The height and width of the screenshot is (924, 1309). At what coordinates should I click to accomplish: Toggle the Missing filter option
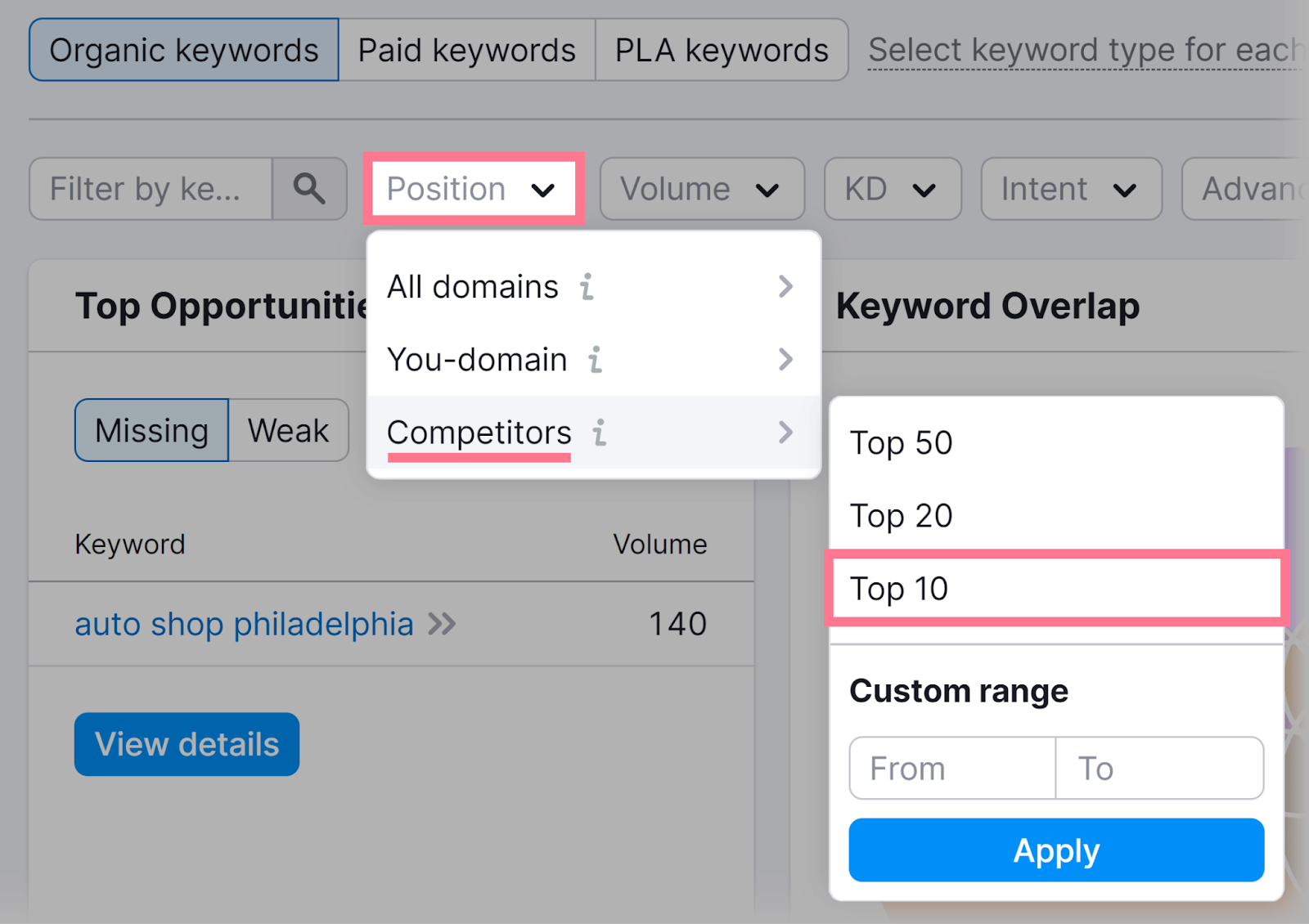(151, 430)
